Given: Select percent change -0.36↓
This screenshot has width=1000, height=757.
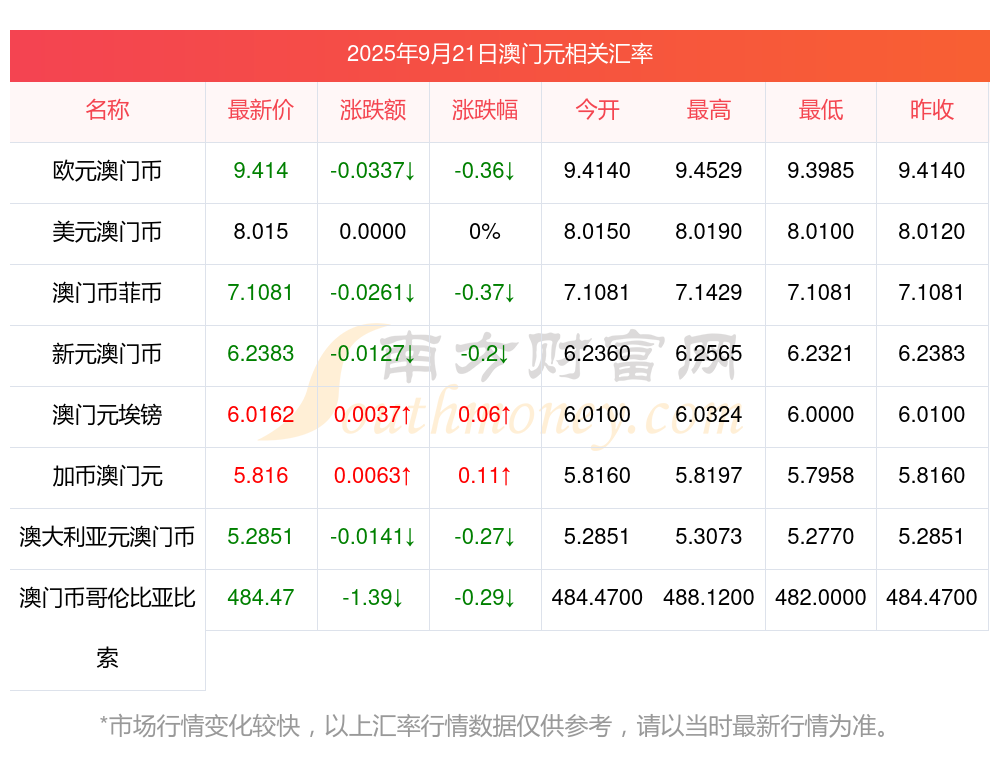Looking at the screenshot, I should [x=485, y=171].
